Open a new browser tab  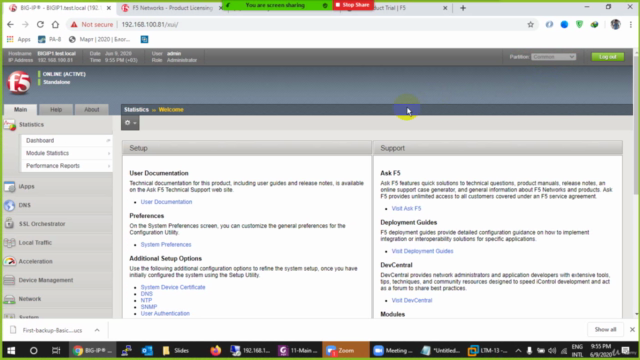(463, 8)
